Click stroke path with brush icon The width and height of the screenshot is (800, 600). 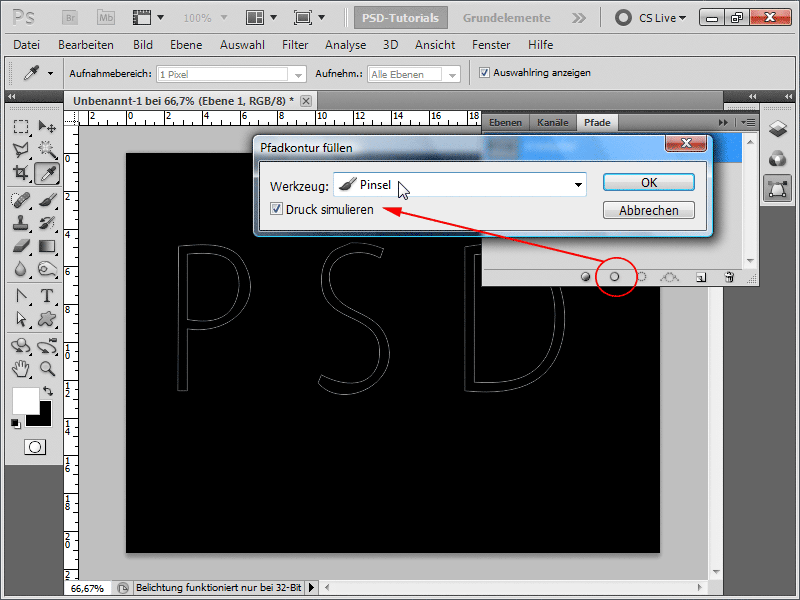coord(614,277)
